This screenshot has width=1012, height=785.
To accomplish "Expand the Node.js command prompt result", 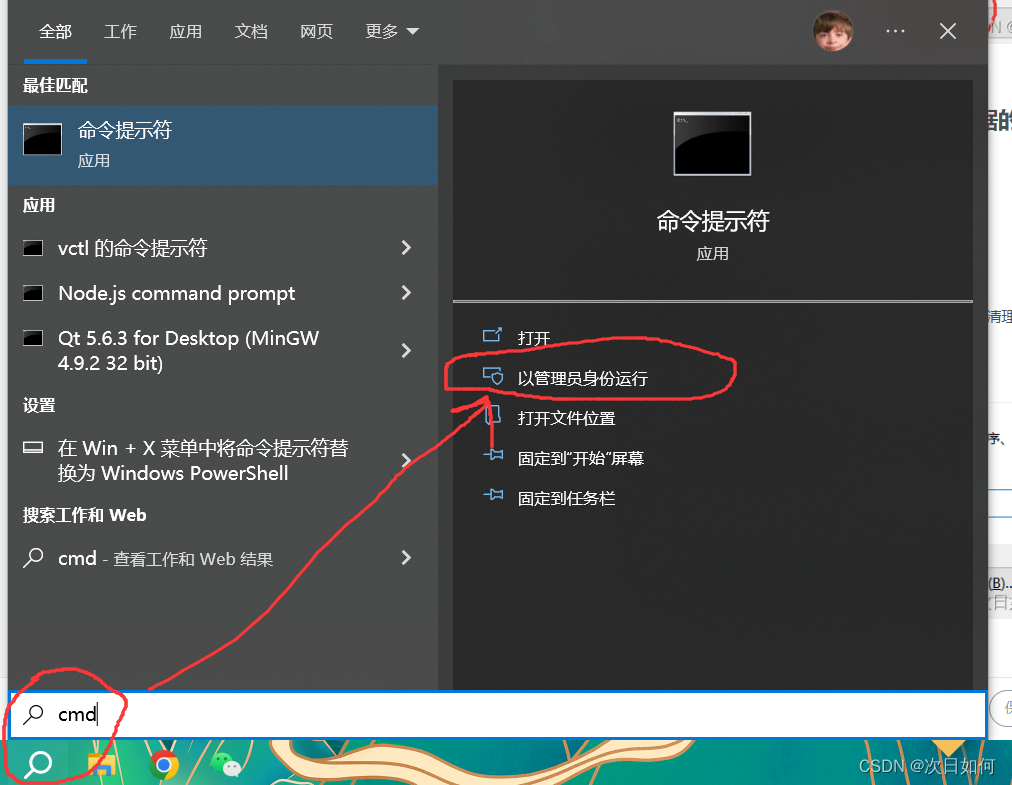I will pos(406,293).
